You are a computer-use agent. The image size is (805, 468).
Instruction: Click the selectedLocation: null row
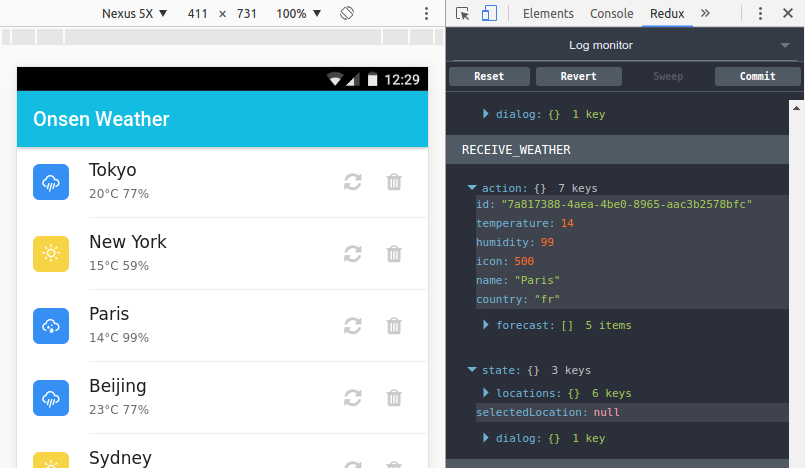tap(632, 412)
